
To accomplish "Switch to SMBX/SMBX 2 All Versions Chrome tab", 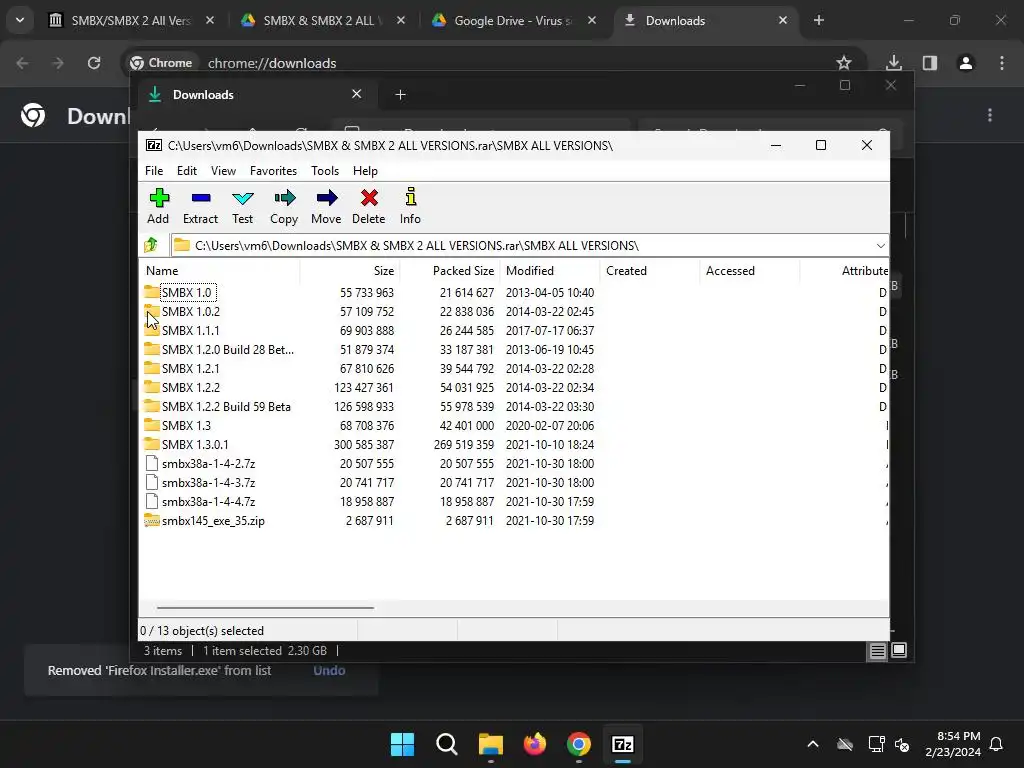I will click(131, 20).
